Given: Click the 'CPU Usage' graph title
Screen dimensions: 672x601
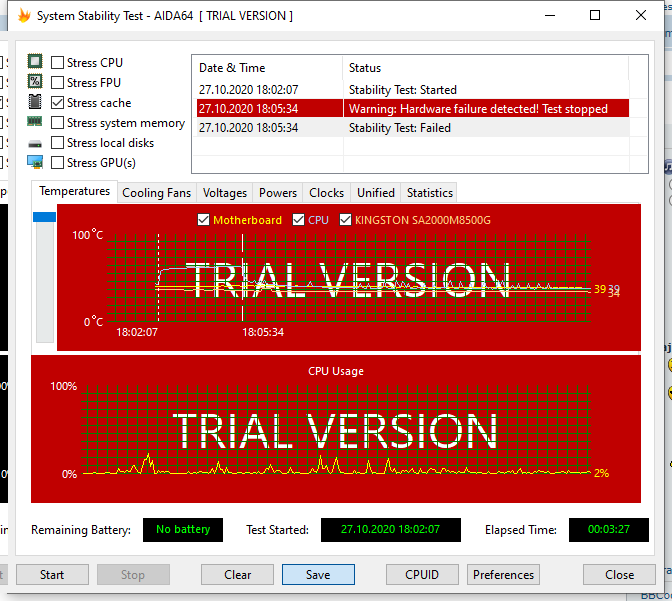Looking at the screenshot, I should click(336, 371).
